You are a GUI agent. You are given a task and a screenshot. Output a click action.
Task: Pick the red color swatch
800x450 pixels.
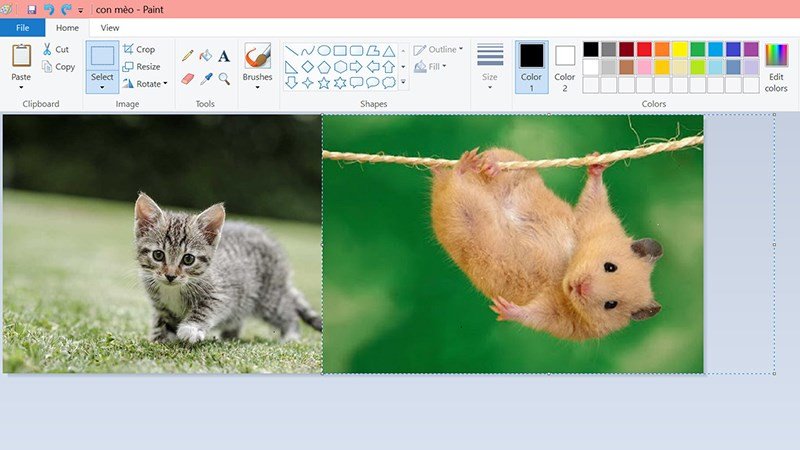[x=644, y=49]
